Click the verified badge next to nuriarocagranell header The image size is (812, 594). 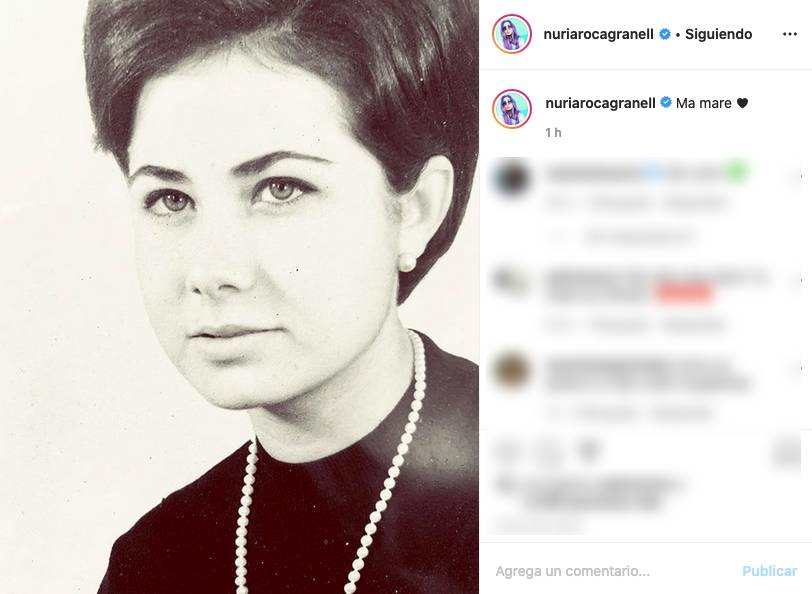coord(664,33)
